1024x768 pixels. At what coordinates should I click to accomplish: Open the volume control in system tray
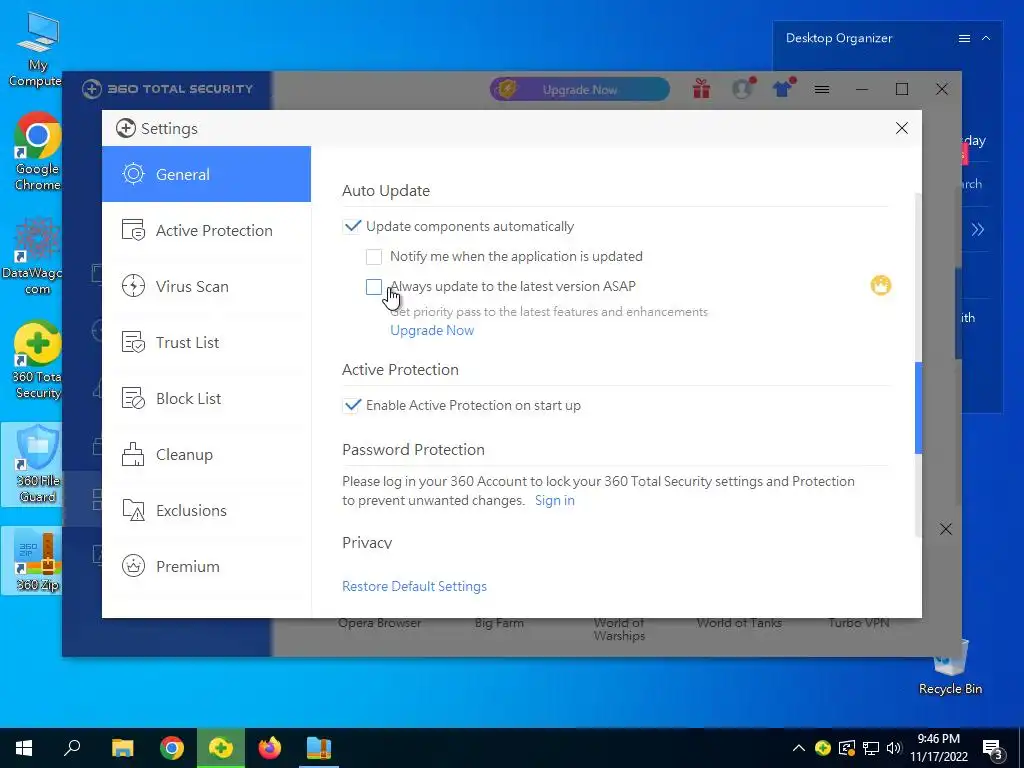[894, 748]
